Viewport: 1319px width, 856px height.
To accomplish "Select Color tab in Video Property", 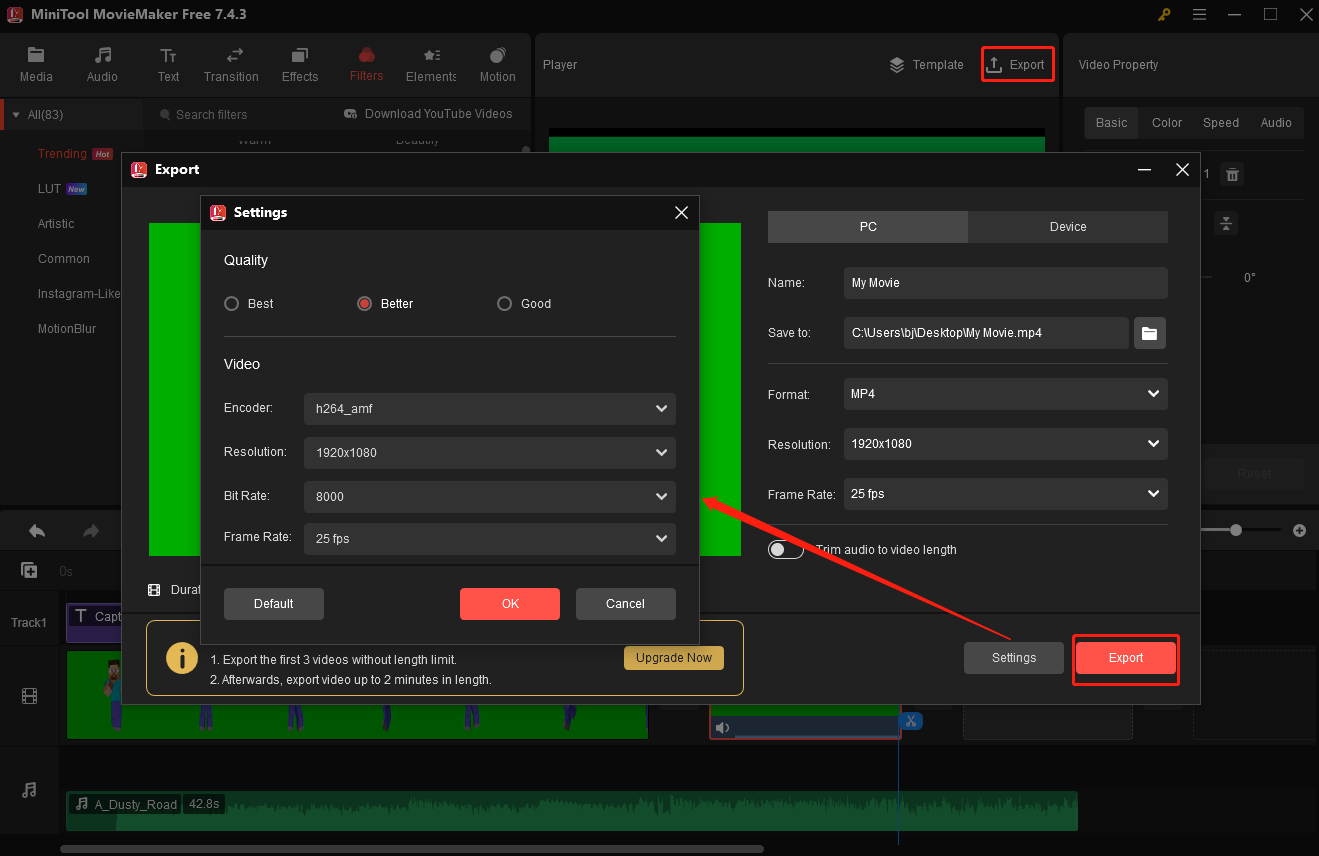I will 1167,123.
